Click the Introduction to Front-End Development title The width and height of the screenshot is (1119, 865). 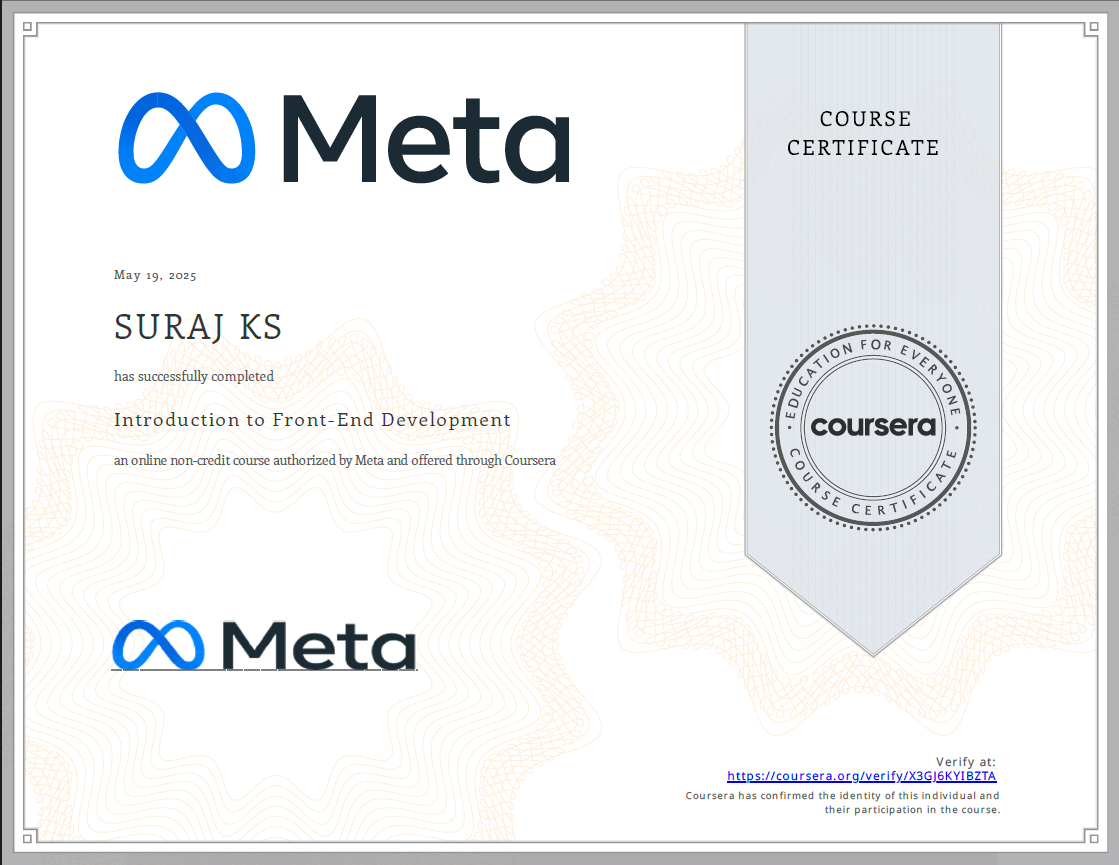312,420
